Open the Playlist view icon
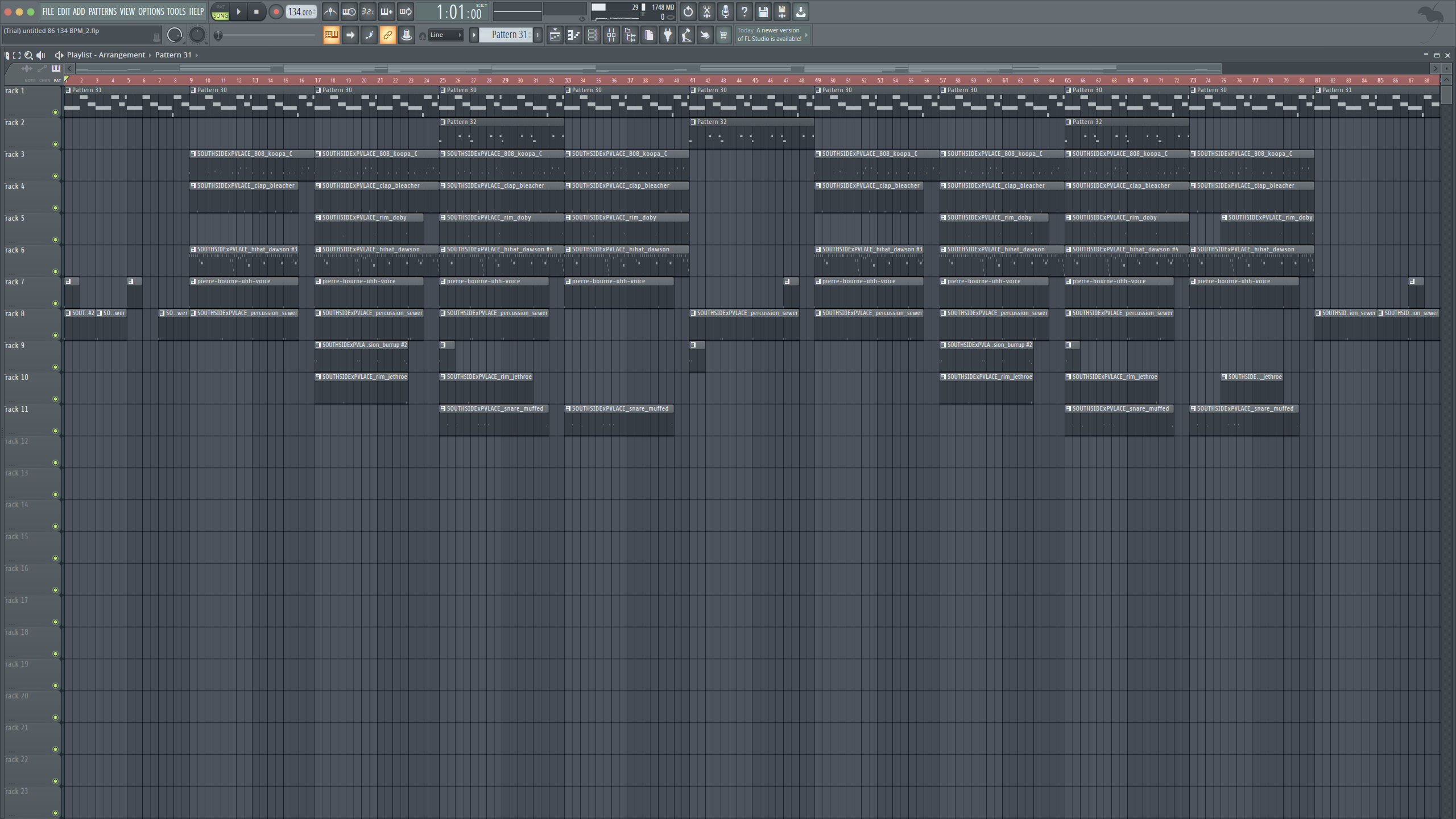This screenshot has width=1456, height=819. [x=555, y=35]
